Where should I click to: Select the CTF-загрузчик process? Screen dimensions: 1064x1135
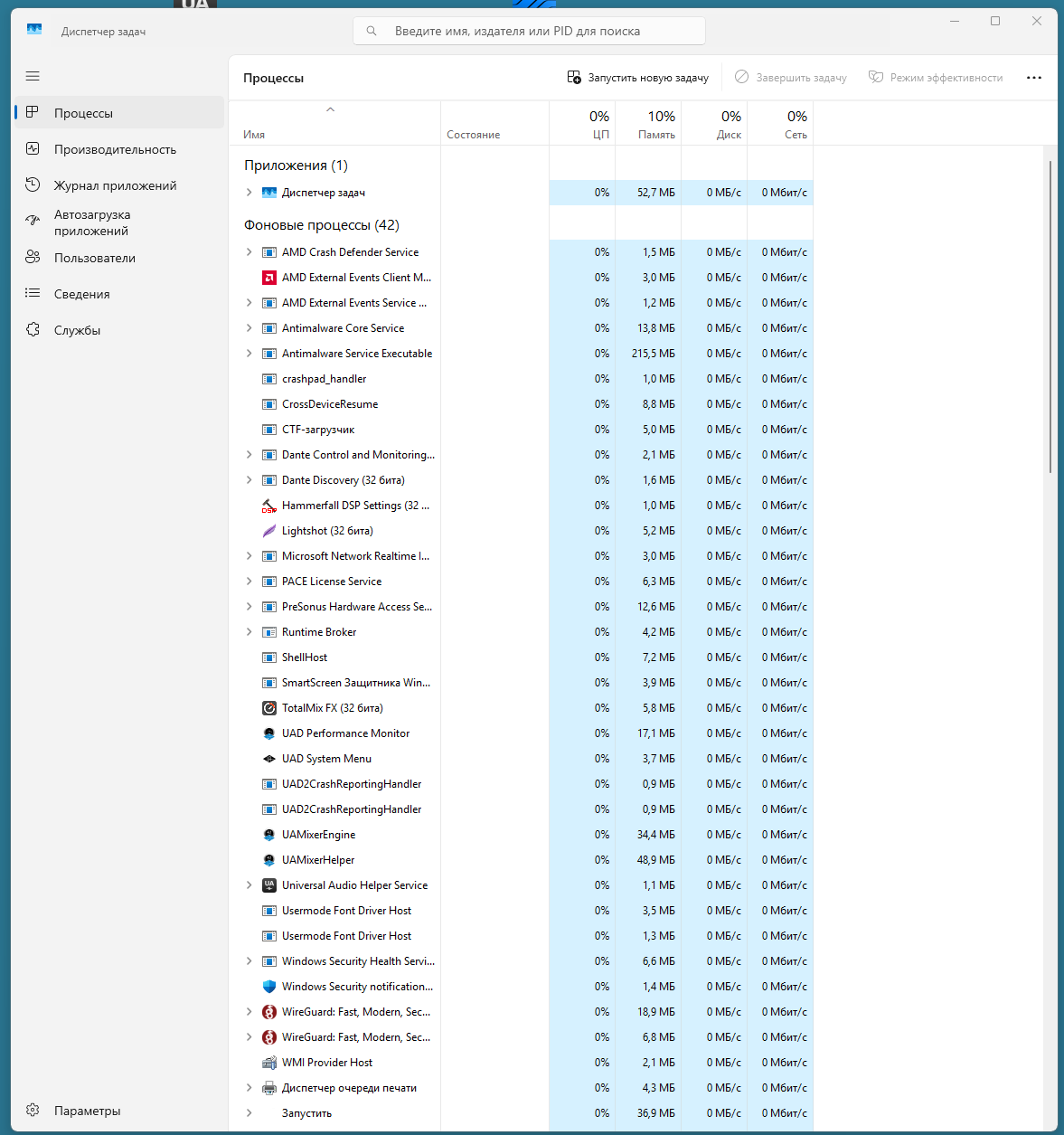point(521,430)
